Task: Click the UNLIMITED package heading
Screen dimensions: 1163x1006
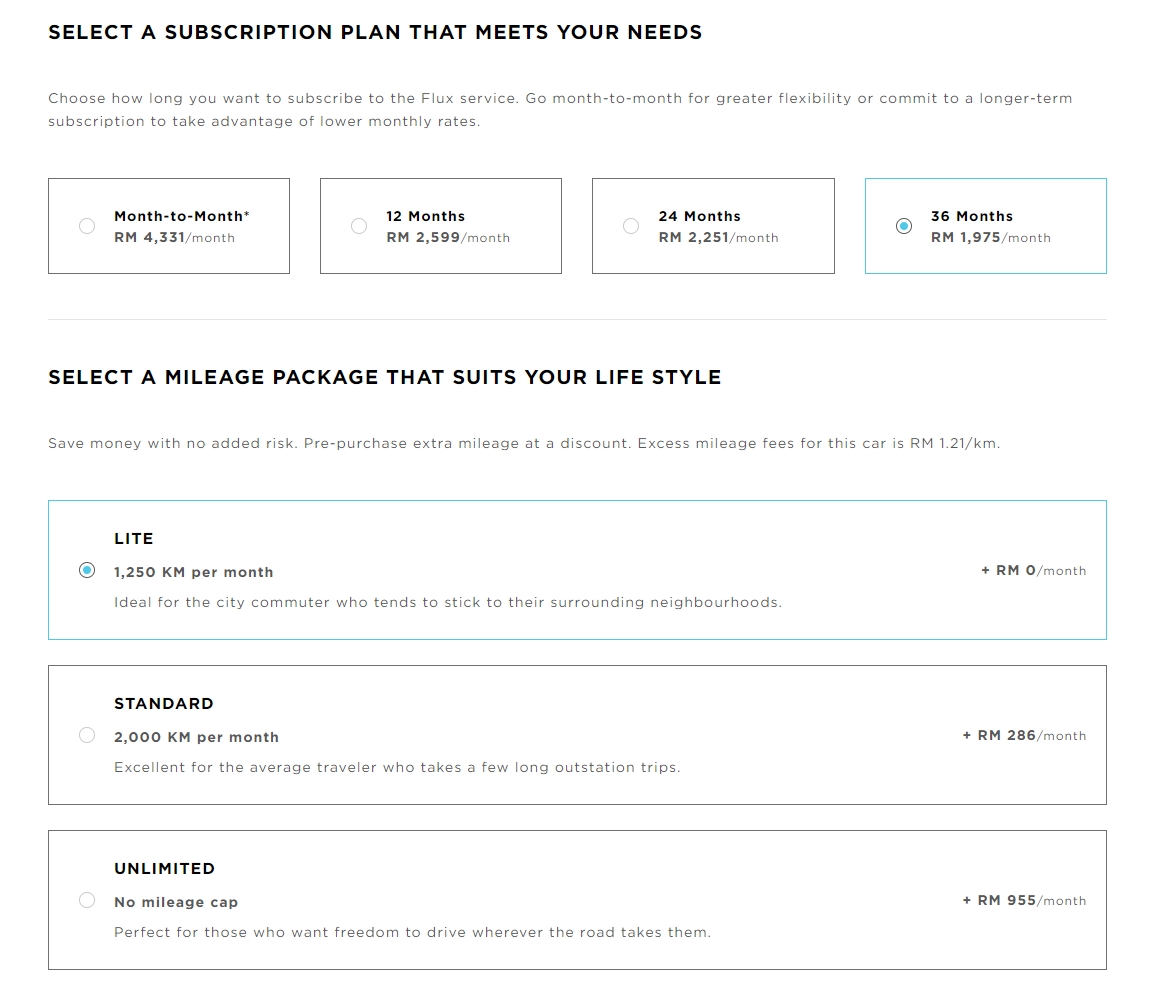Action: tap(164, 869)
